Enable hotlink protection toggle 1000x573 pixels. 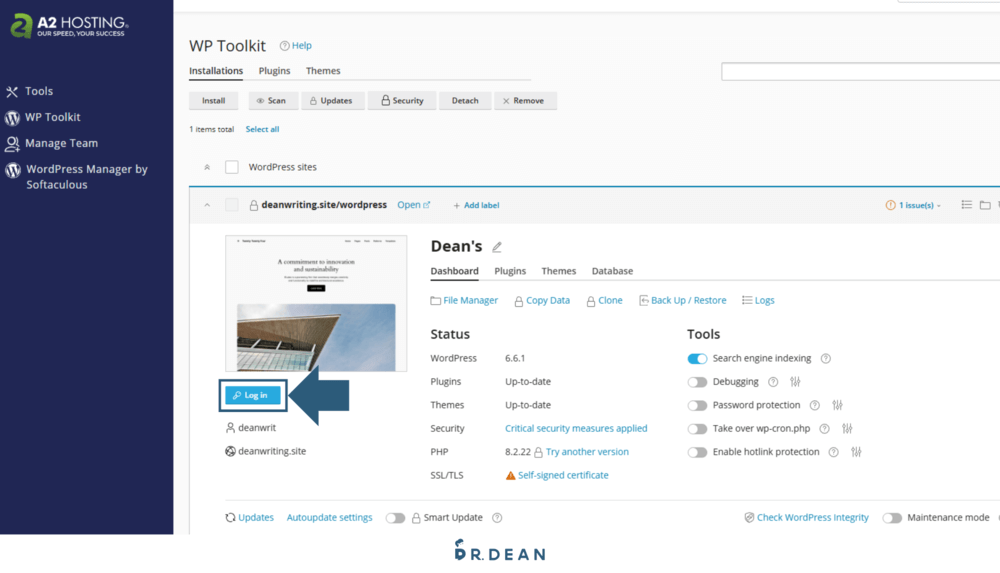[x=697, y=452]
